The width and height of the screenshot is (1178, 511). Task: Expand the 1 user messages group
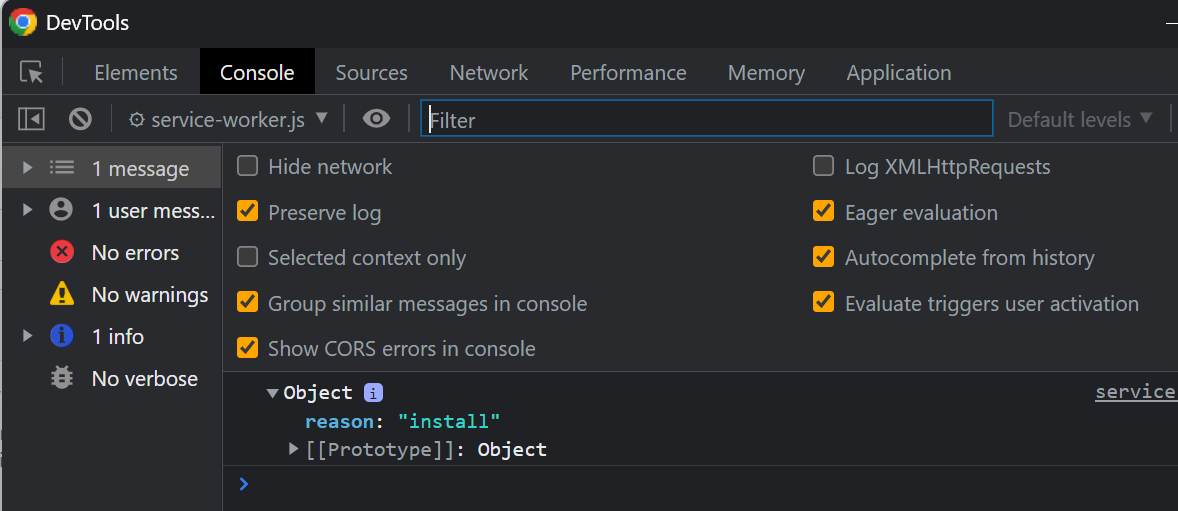pyautogui.click(x=28, y=211)
